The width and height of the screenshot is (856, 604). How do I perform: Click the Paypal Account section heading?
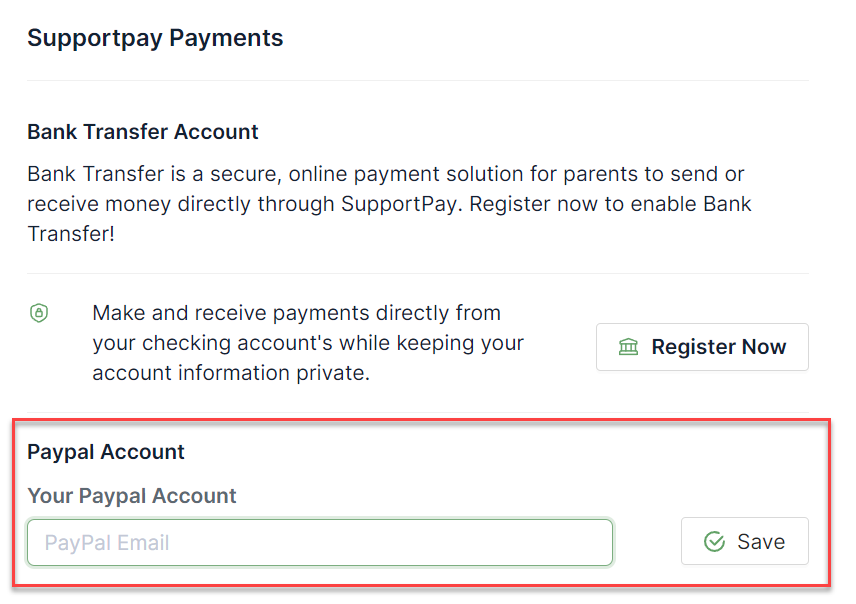pos(106,452)
